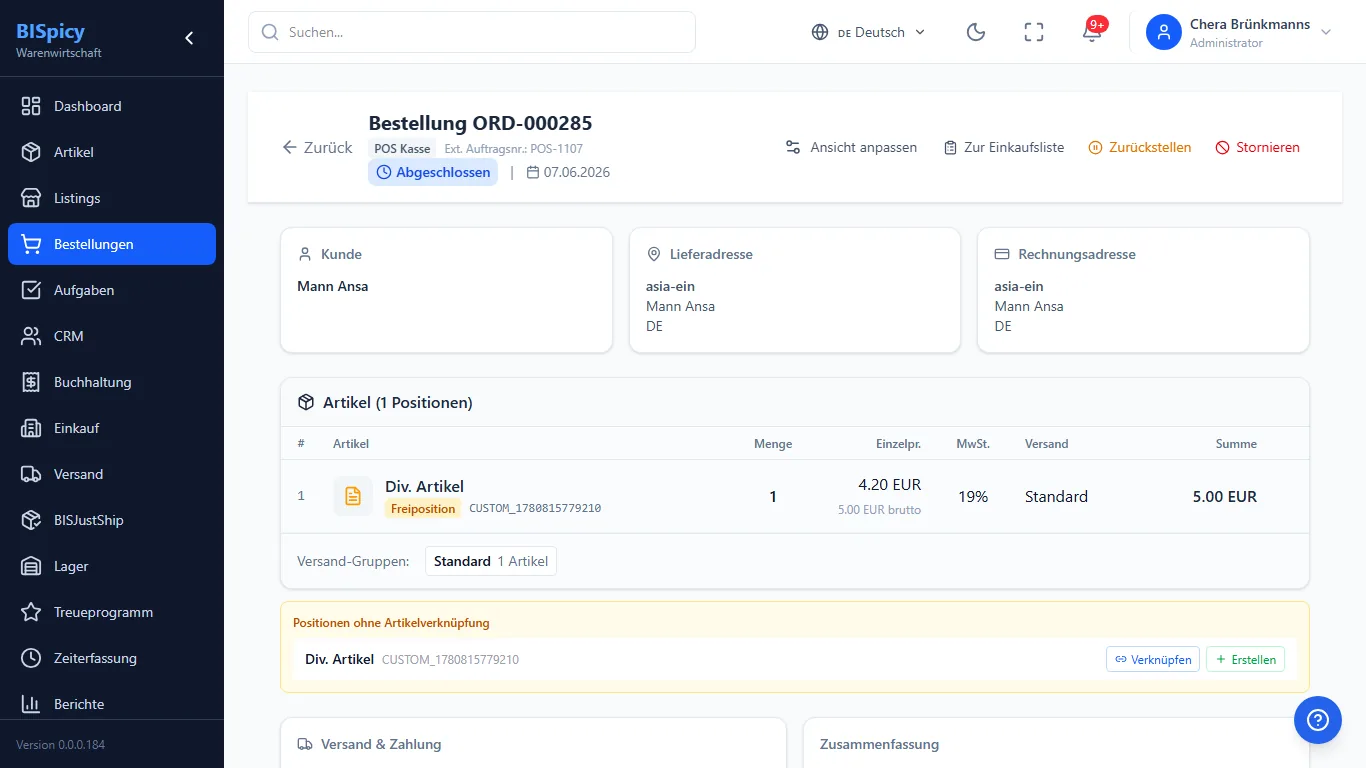Click Zurück to go back

(x=317, y=147)
